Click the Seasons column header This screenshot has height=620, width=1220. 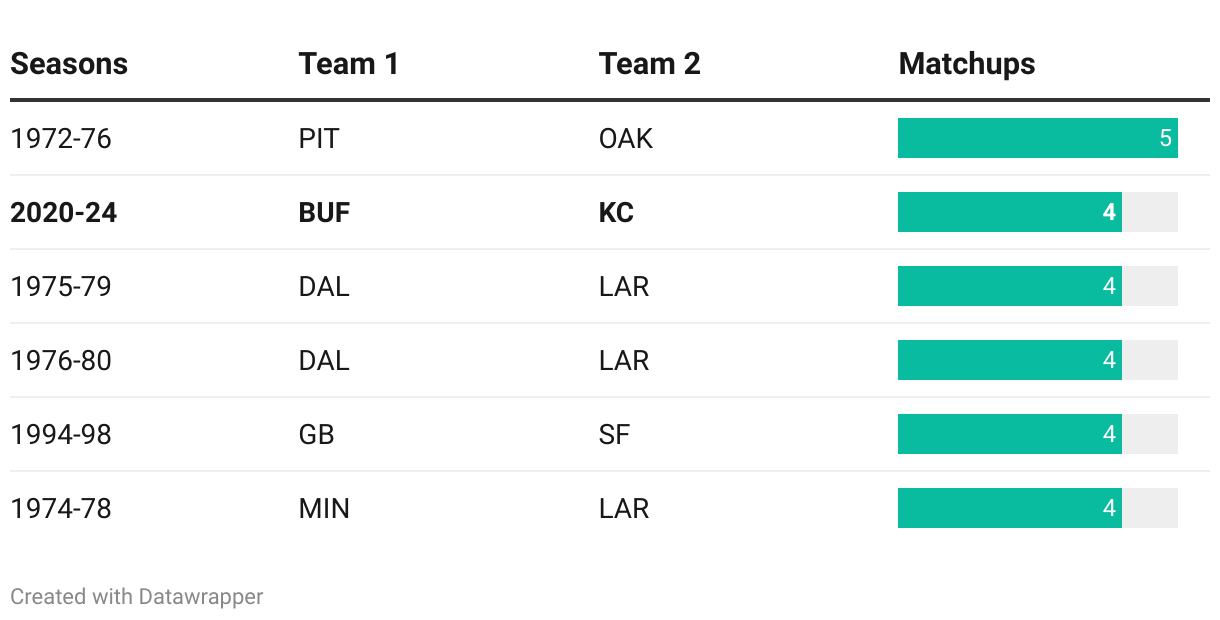[69, 64]
